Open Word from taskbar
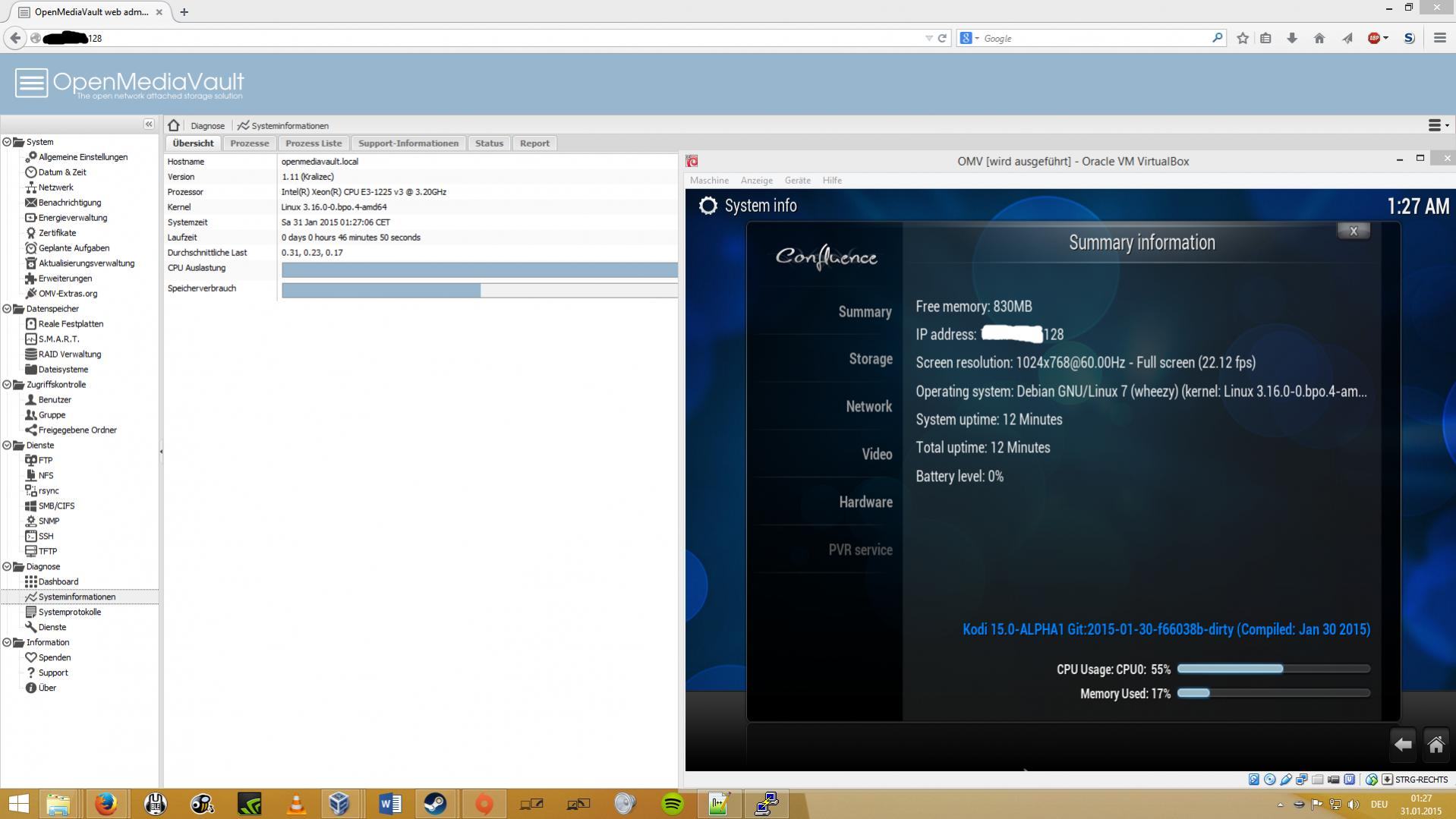 389,804
